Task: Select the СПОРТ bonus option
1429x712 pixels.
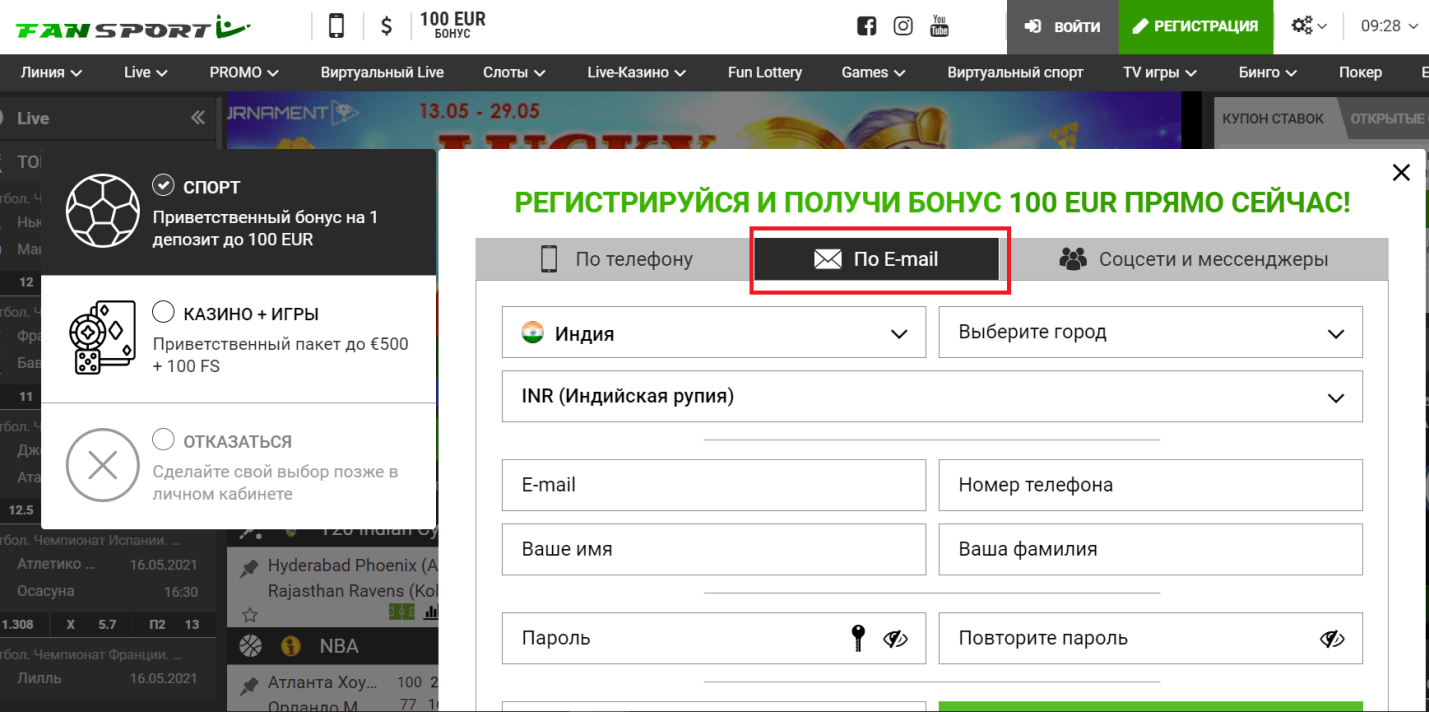Action: coord(163,185)
